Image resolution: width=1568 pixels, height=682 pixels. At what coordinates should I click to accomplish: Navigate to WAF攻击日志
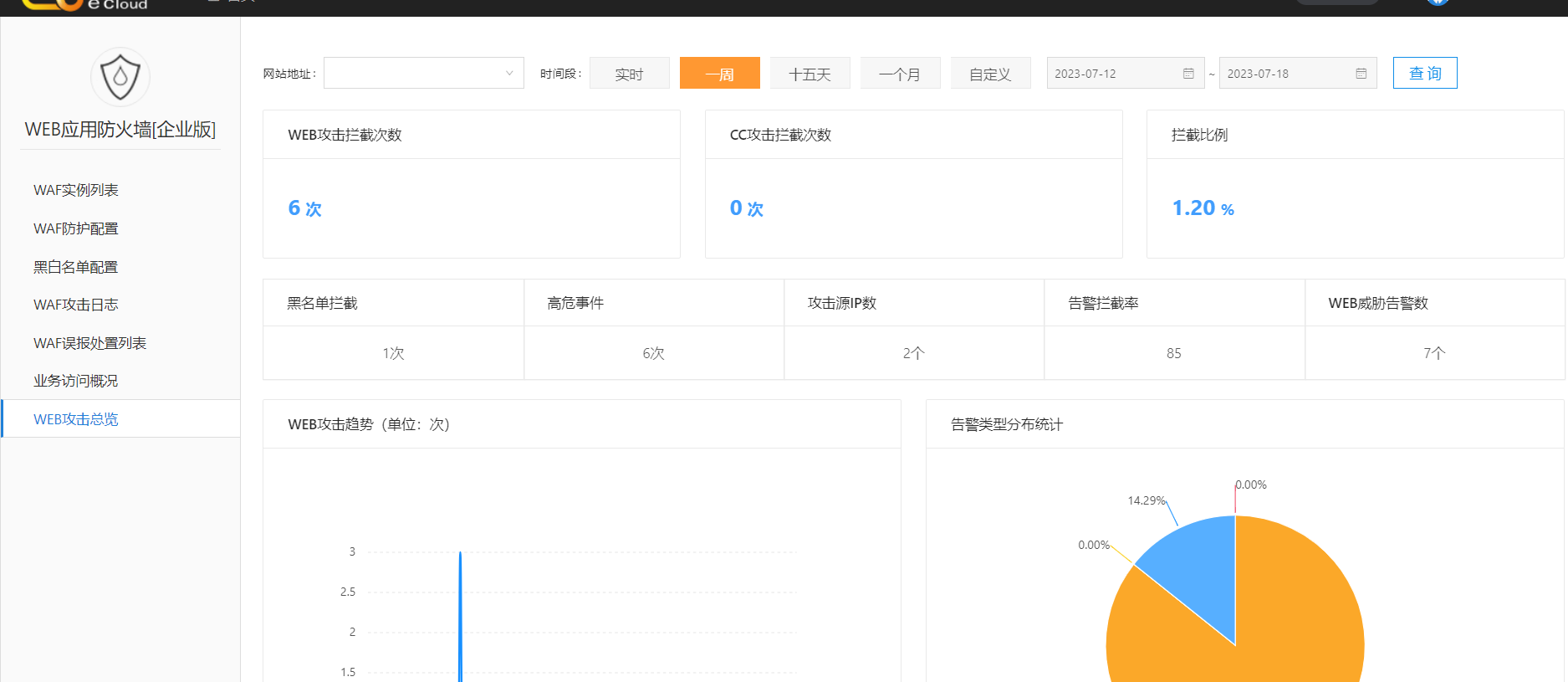click(x=76, y=305)
